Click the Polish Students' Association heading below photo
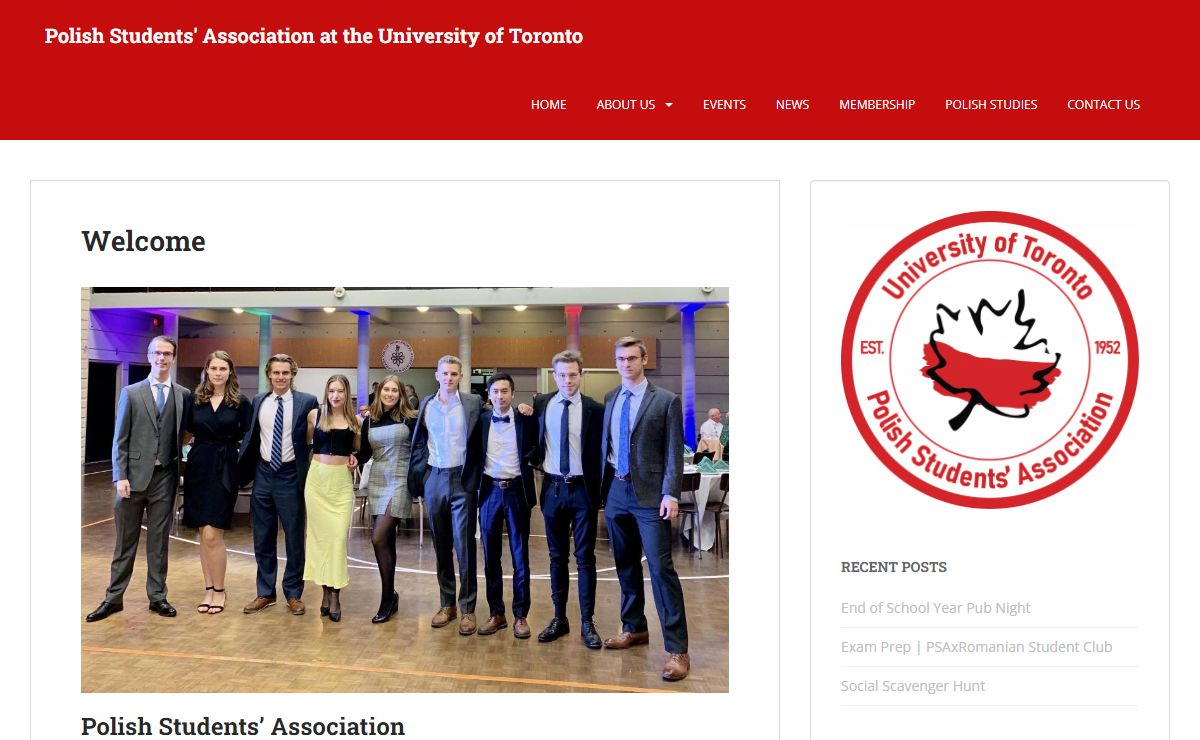 point(243,726)
